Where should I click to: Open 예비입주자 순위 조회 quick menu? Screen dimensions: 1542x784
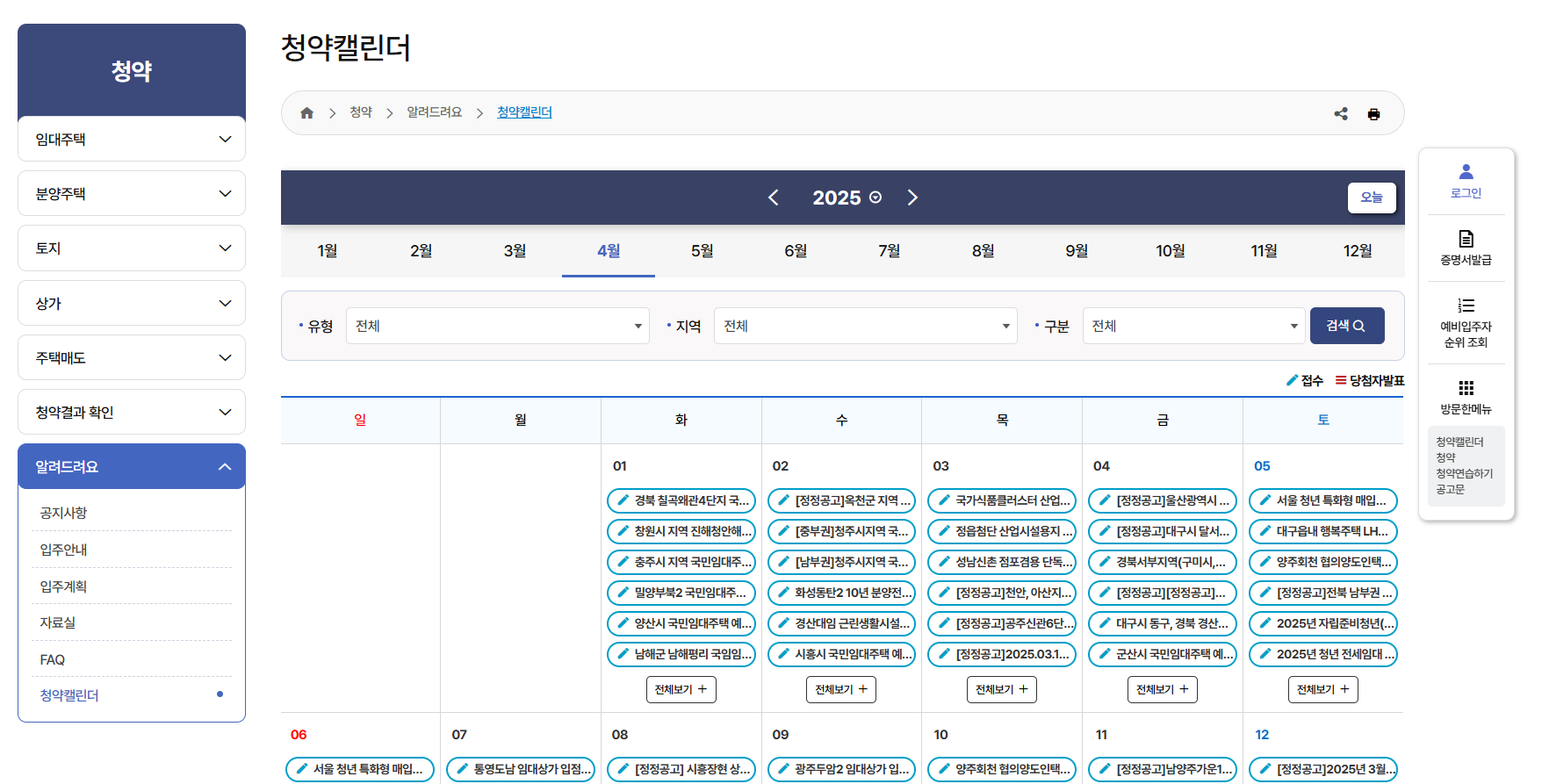tap(1466, 323)
